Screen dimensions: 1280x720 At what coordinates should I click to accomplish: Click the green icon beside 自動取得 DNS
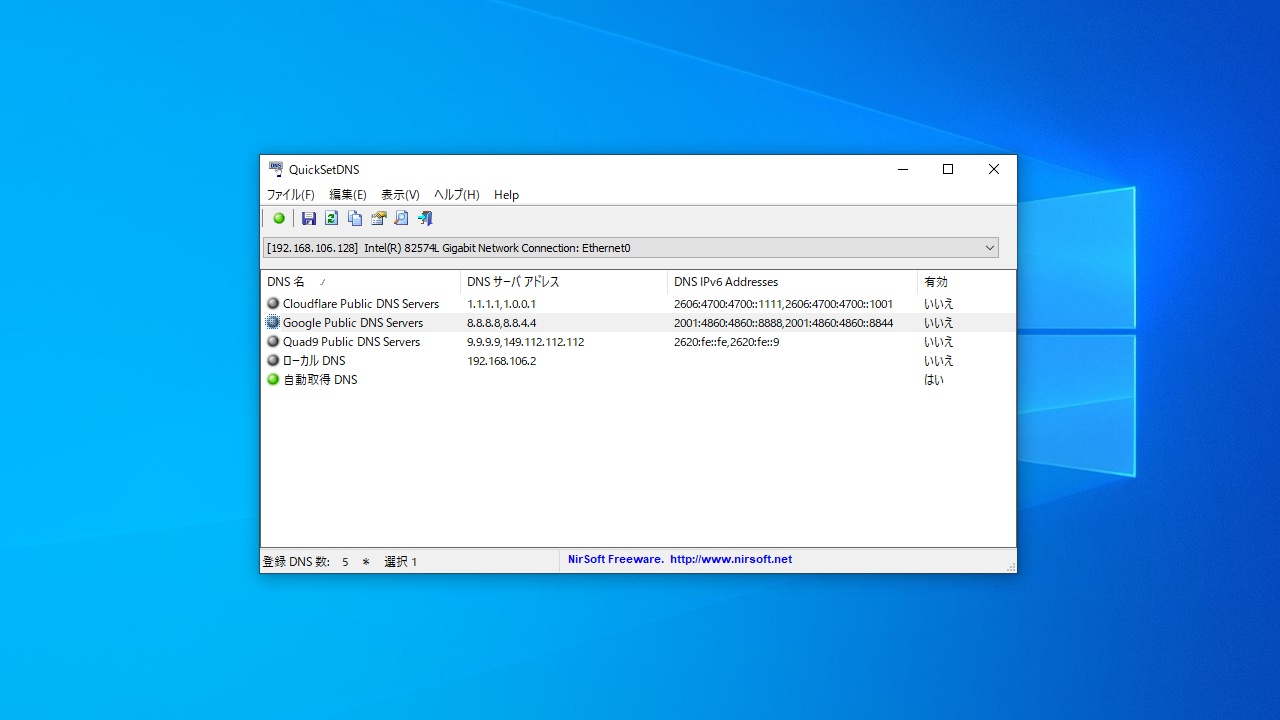(x=273, y=379)
